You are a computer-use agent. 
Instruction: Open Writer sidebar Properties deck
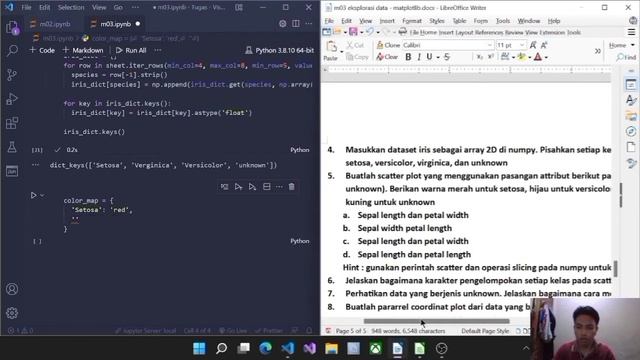tap(631, 84)
